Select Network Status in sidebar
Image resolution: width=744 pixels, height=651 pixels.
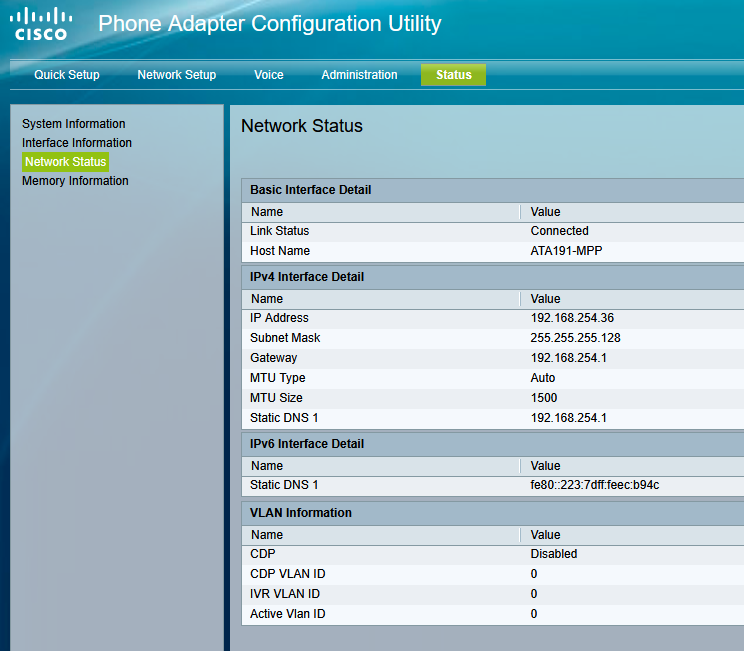65,162
